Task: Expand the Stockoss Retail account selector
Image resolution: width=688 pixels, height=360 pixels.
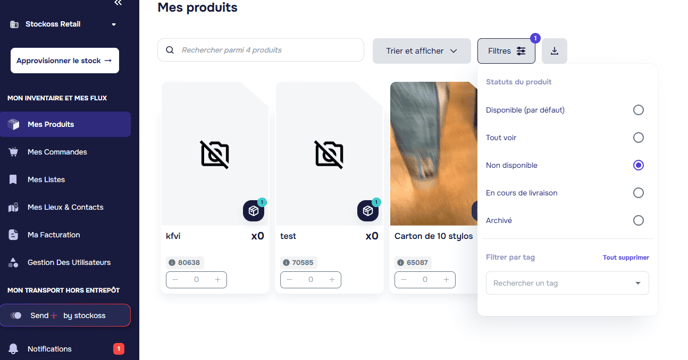Action: pyautogui.click(x=64, y=24)
